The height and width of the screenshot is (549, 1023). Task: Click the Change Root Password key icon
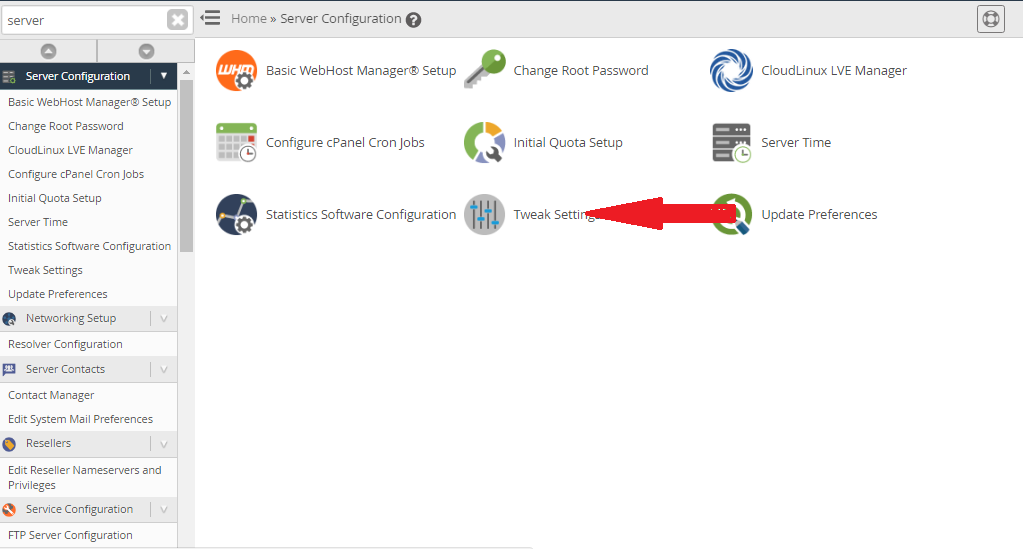tap(485, 69)
